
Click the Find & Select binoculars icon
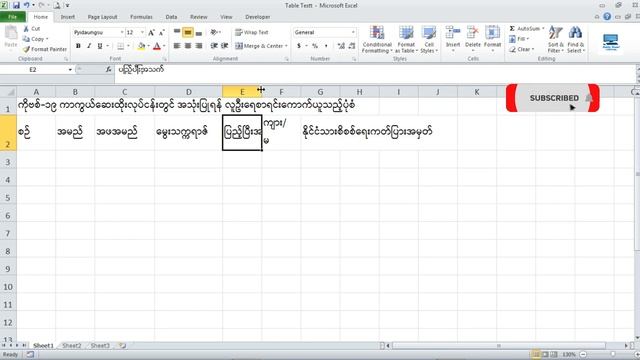576,33
